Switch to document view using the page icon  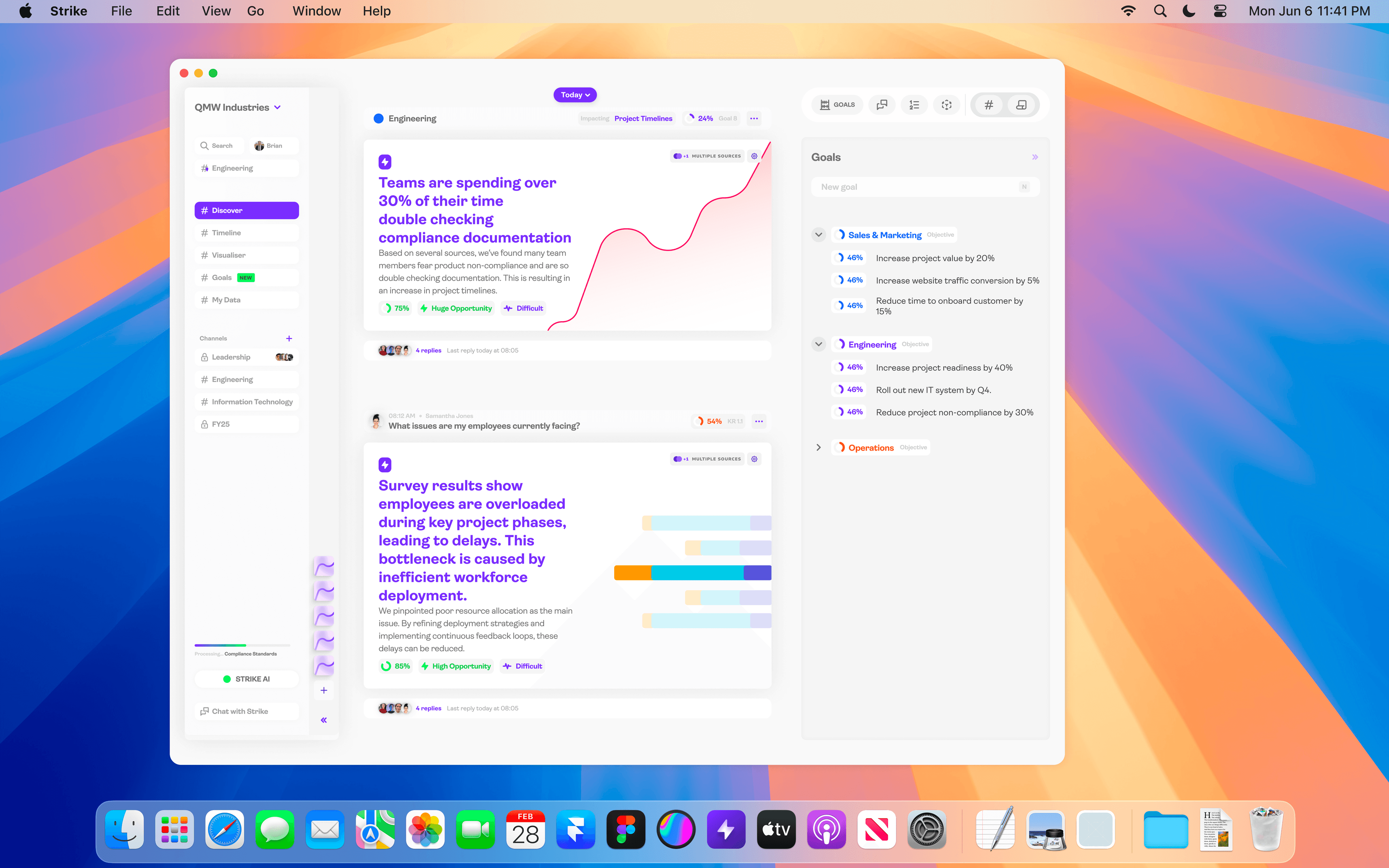tap(1022, 105)
